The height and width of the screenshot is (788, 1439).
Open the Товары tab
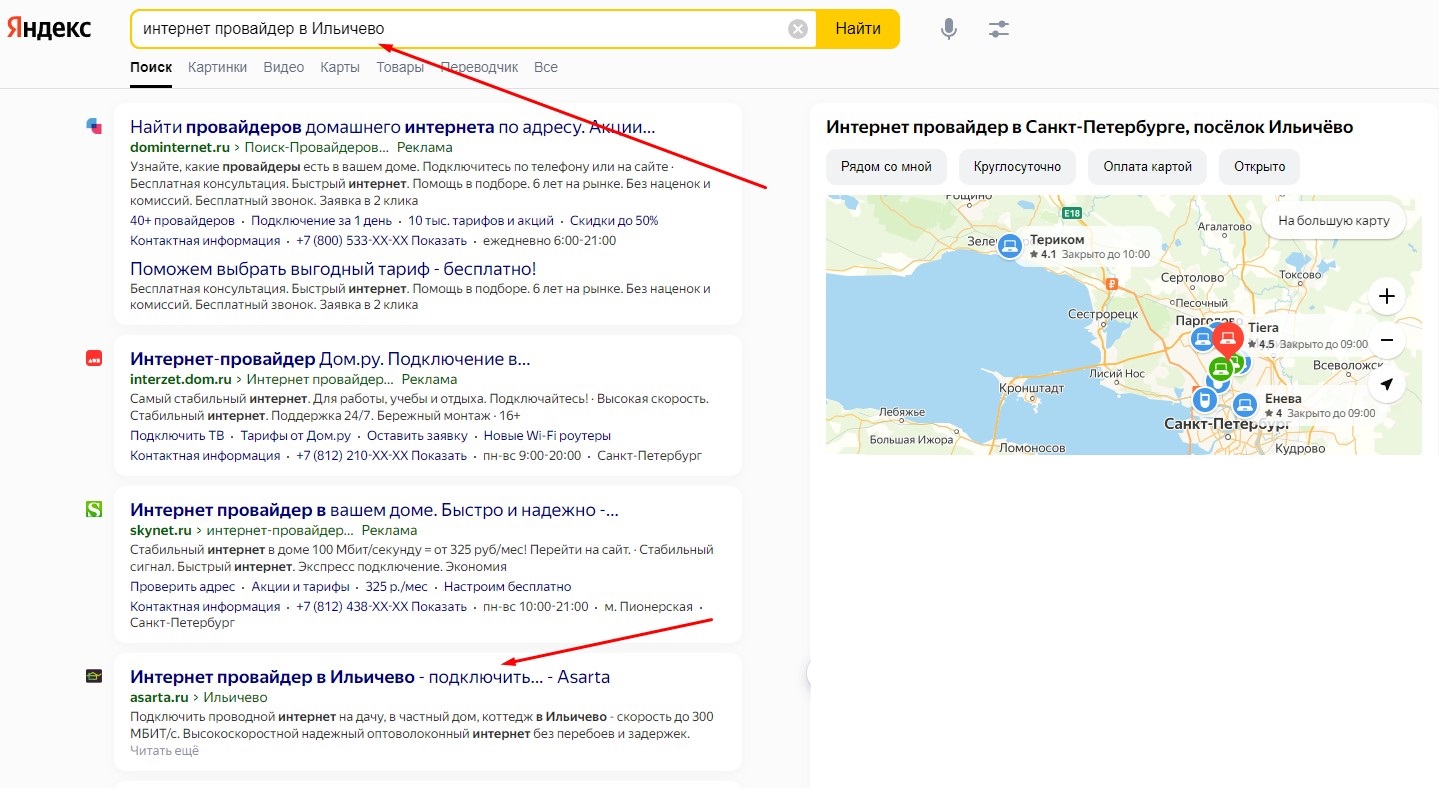(400, 67)
